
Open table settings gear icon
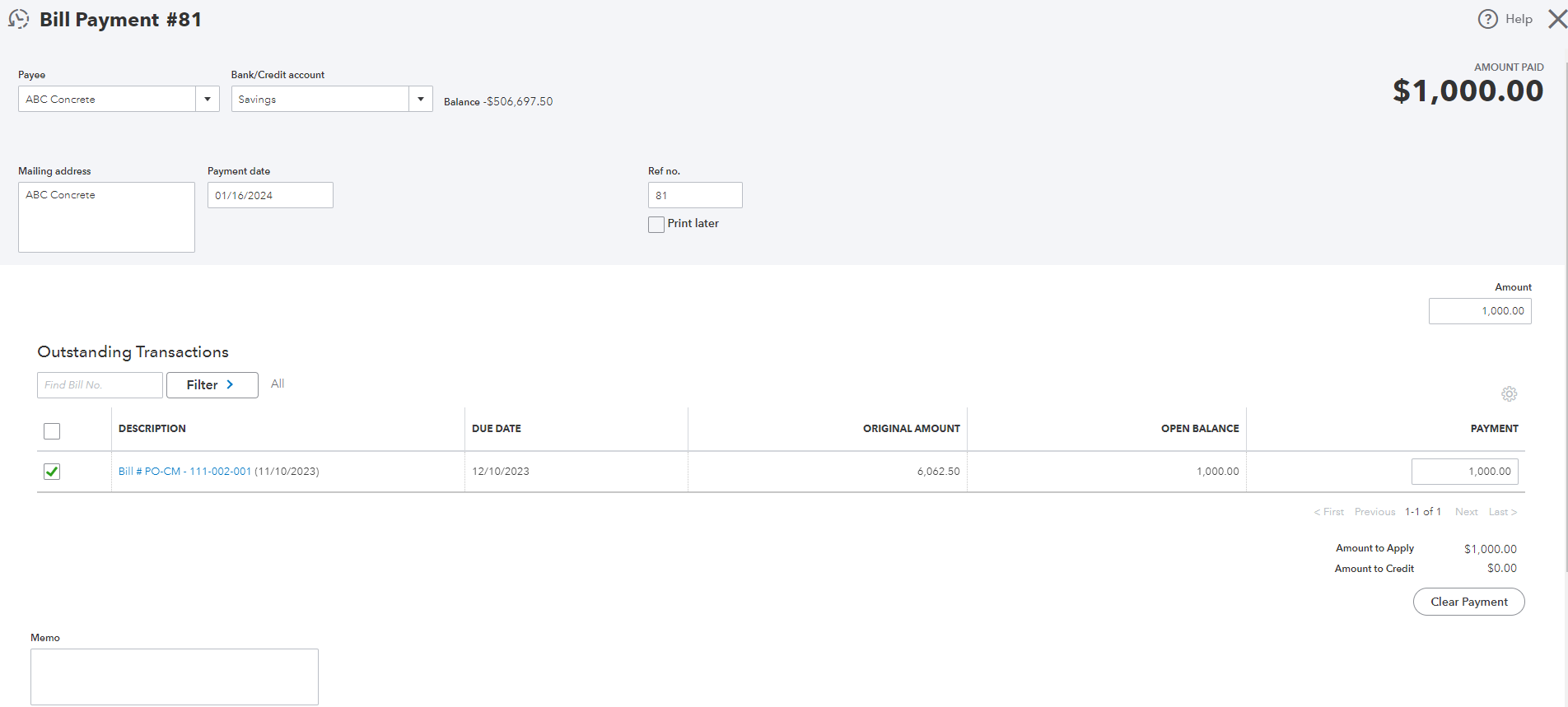coord(1509,394)
